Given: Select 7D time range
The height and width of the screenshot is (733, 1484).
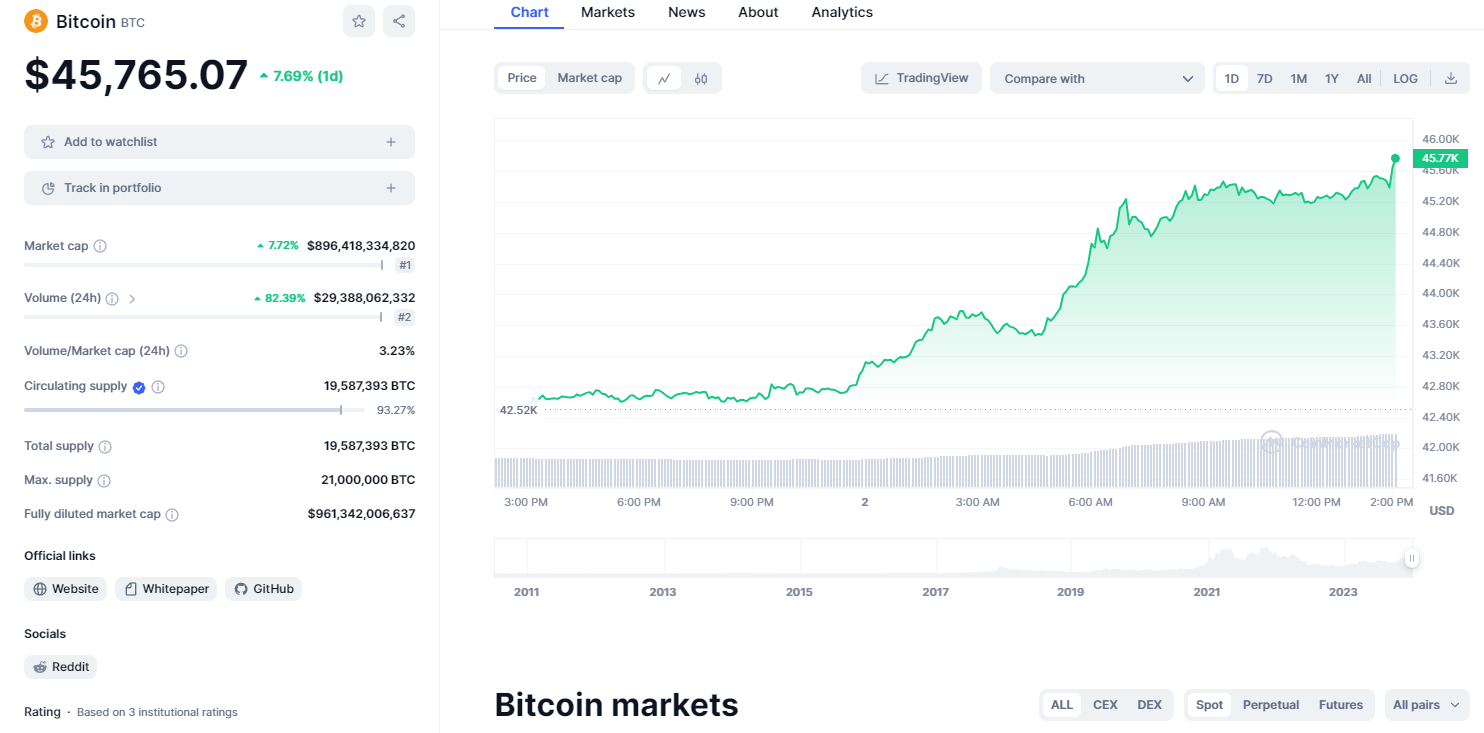Looking at the screenshot, I should tap(1264, 78).
